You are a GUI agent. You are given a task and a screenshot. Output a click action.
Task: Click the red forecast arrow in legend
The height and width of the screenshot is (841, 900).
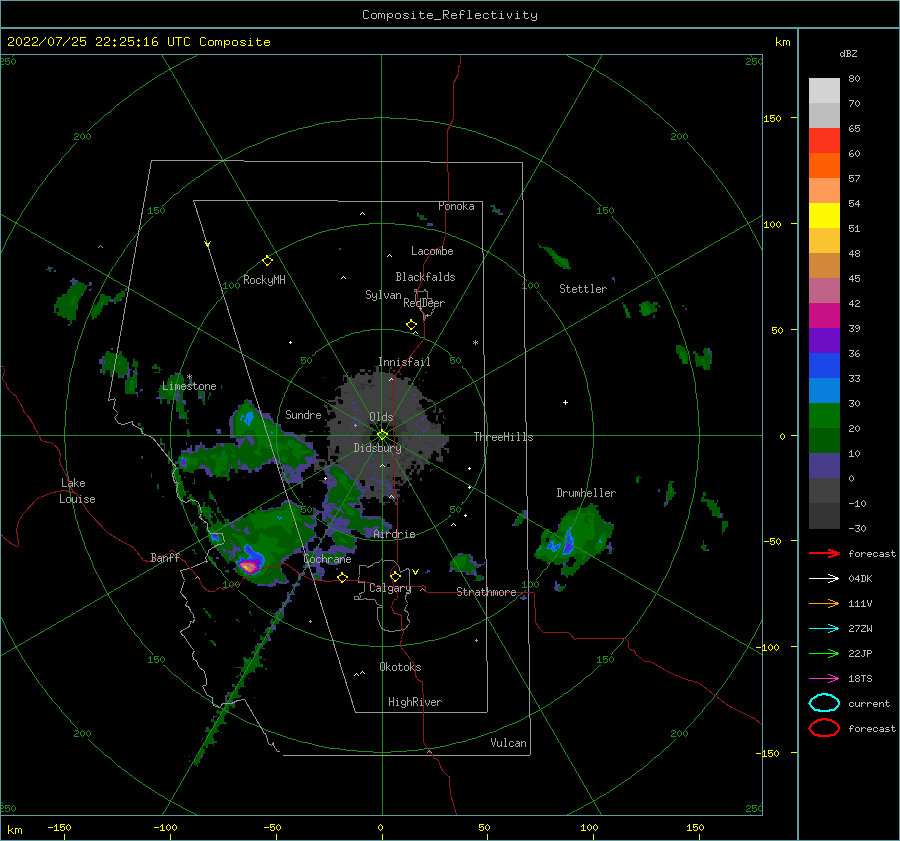(x=824, y=553)
